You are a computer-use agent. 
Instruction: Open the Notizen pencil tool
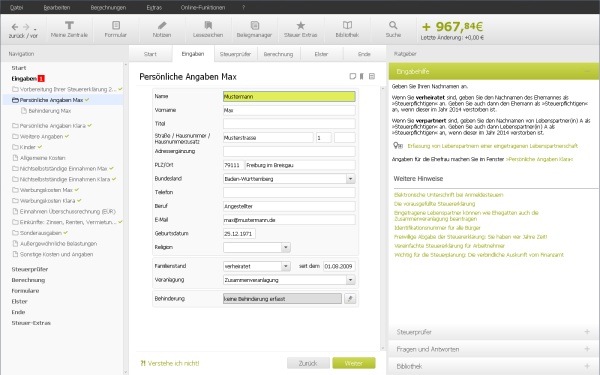[x=162, y=29]
